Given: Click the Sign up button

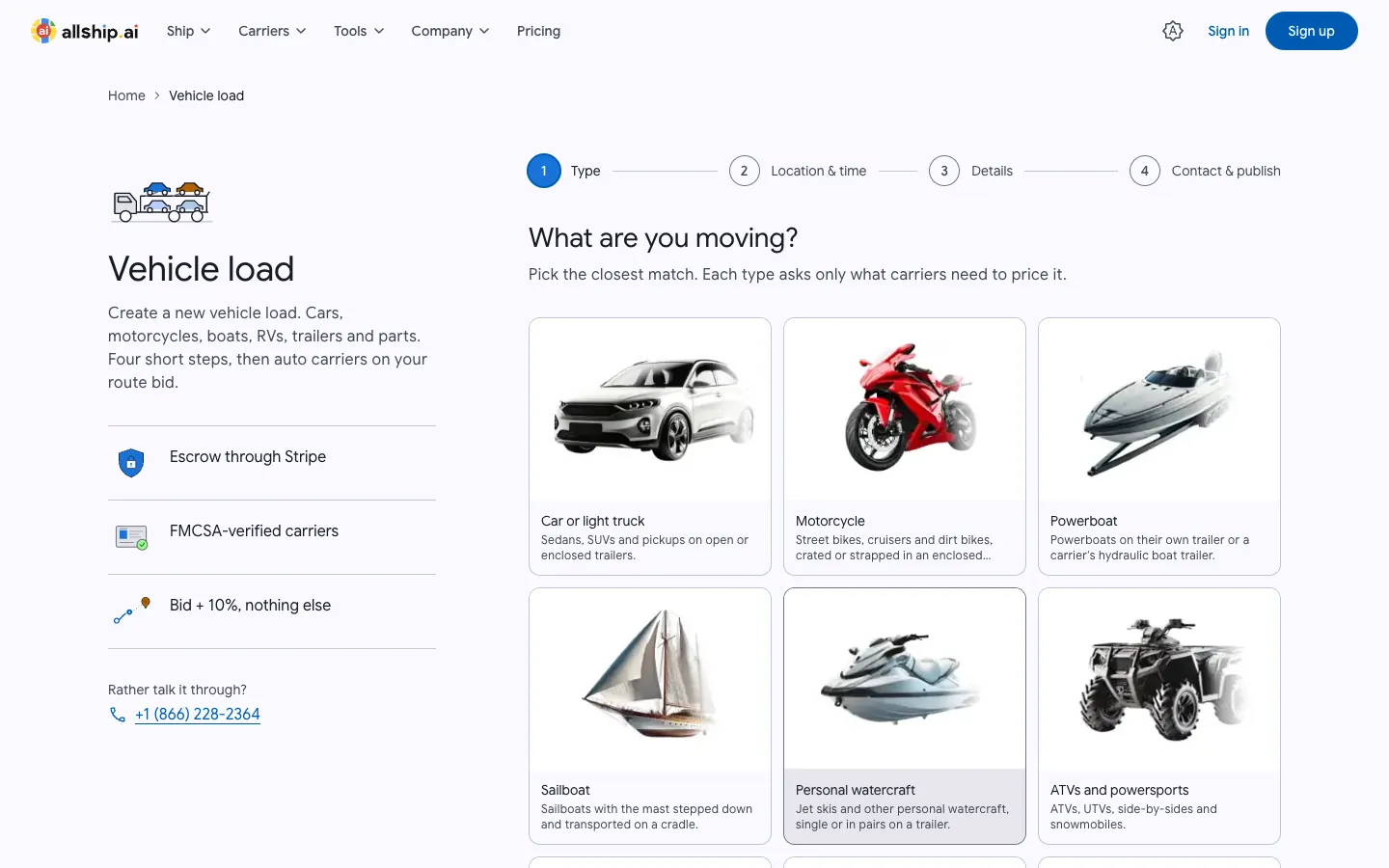Looking at the screenshot, I should [1311, 31].
